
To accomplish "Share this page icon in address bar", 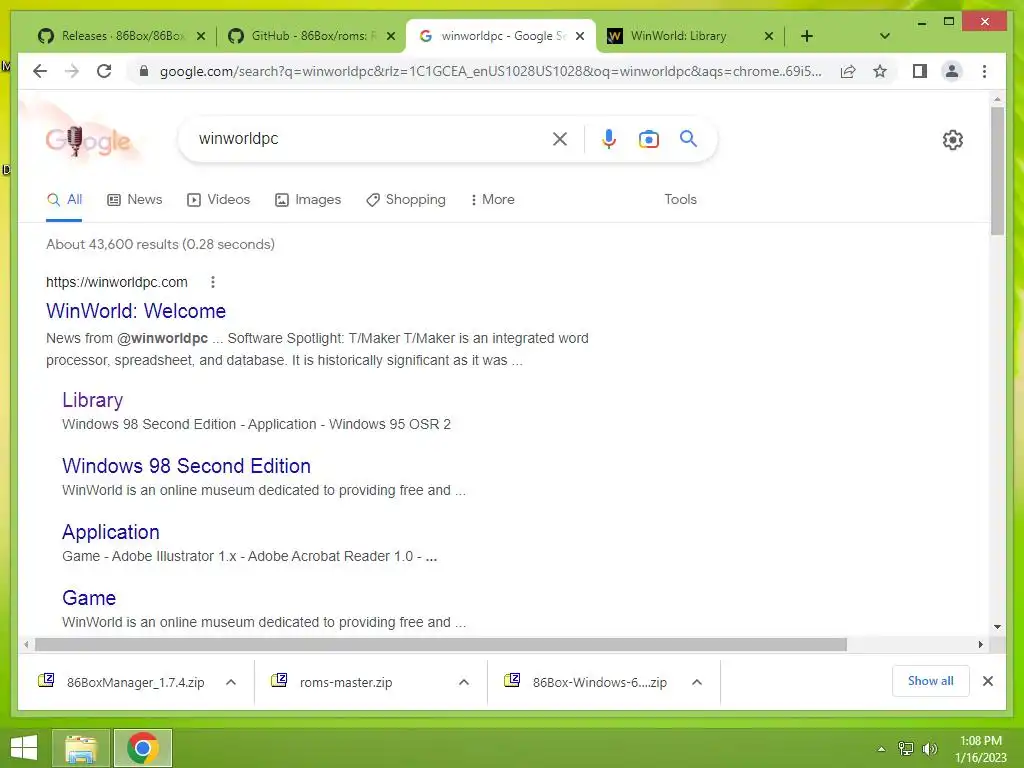I will click(848, 71).
